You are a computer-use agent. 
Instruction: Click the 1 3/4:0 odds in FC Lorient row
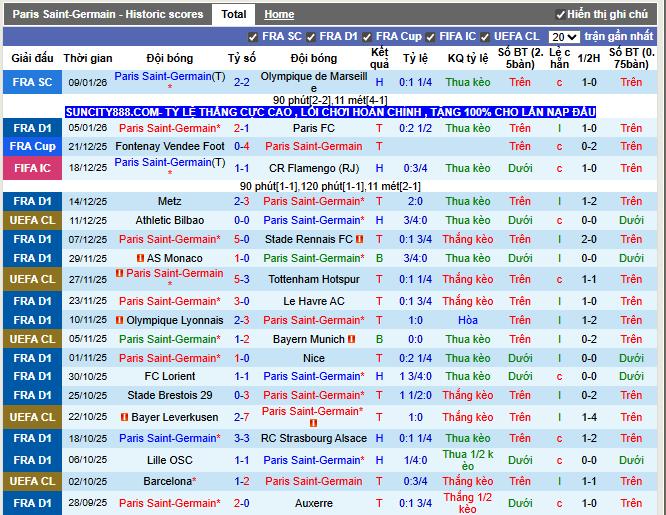click(x=415, y=376)
